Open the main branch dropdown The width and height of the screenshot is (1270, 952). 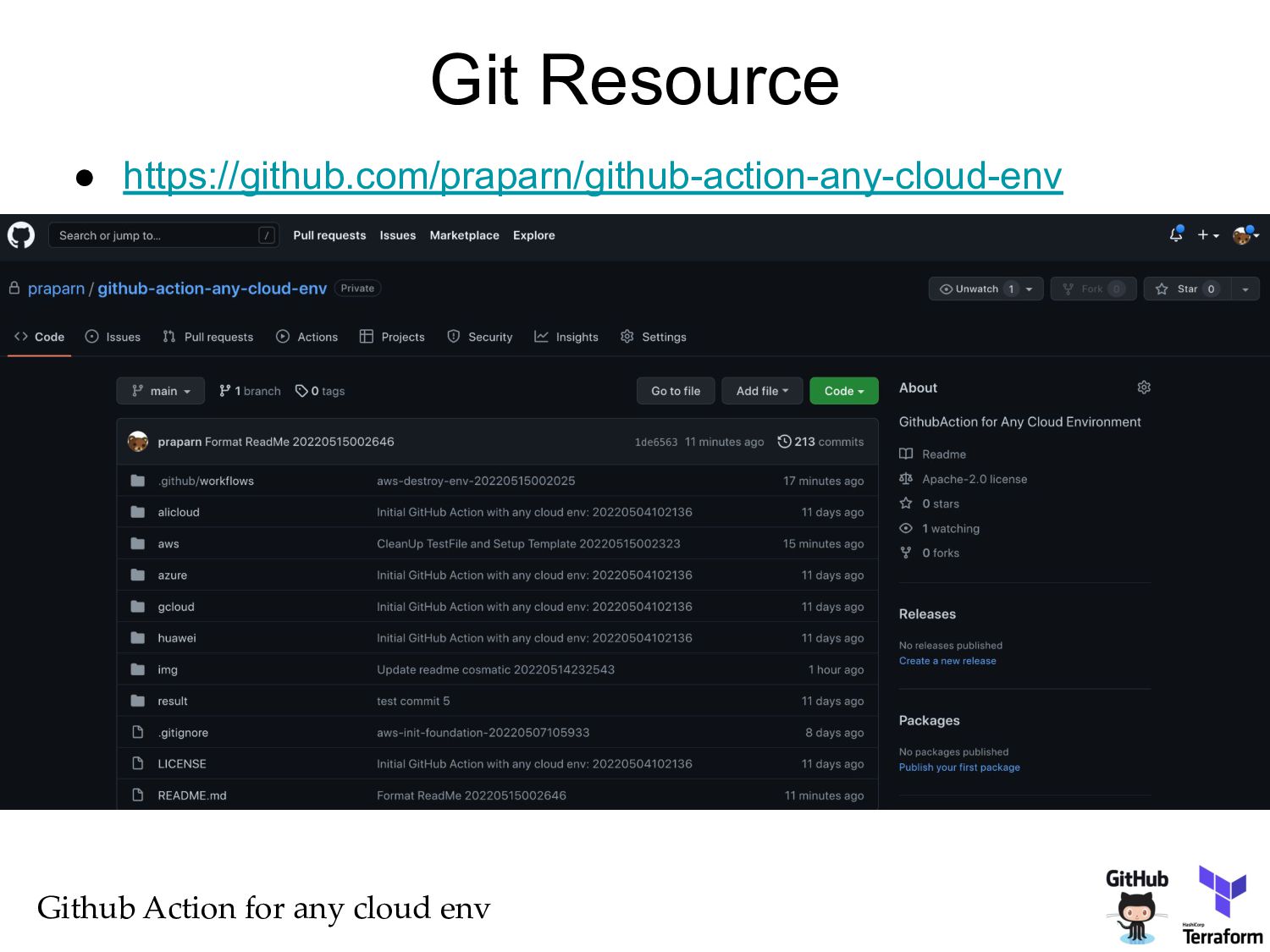[x=161, y=391]
